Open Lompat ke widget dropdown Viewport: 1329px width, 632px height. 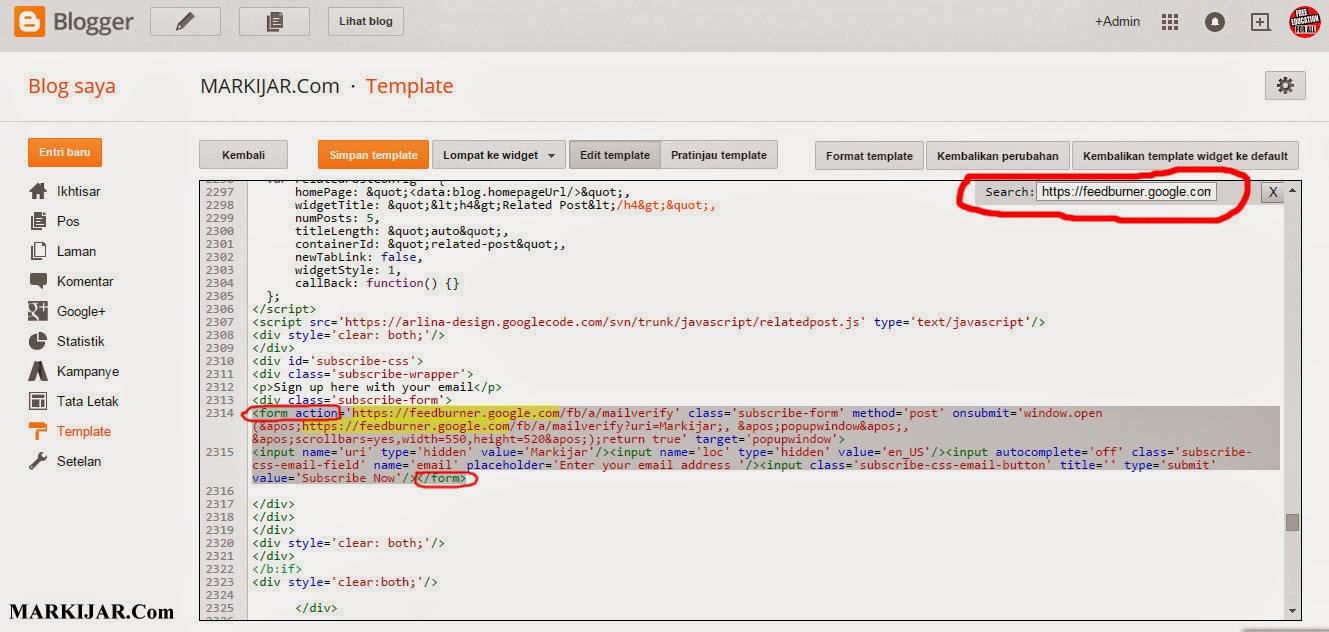[499, 155]
